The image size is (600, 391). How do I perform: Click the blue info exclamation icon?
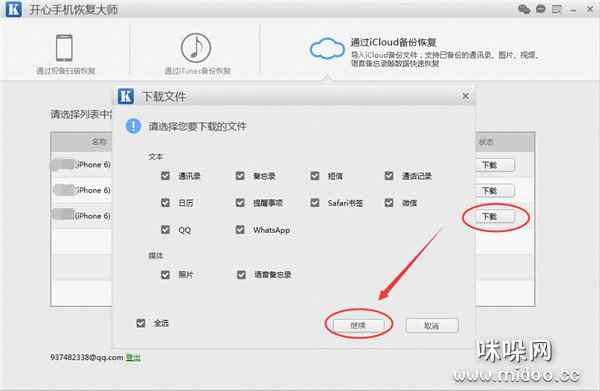click(x=133, y=126)
